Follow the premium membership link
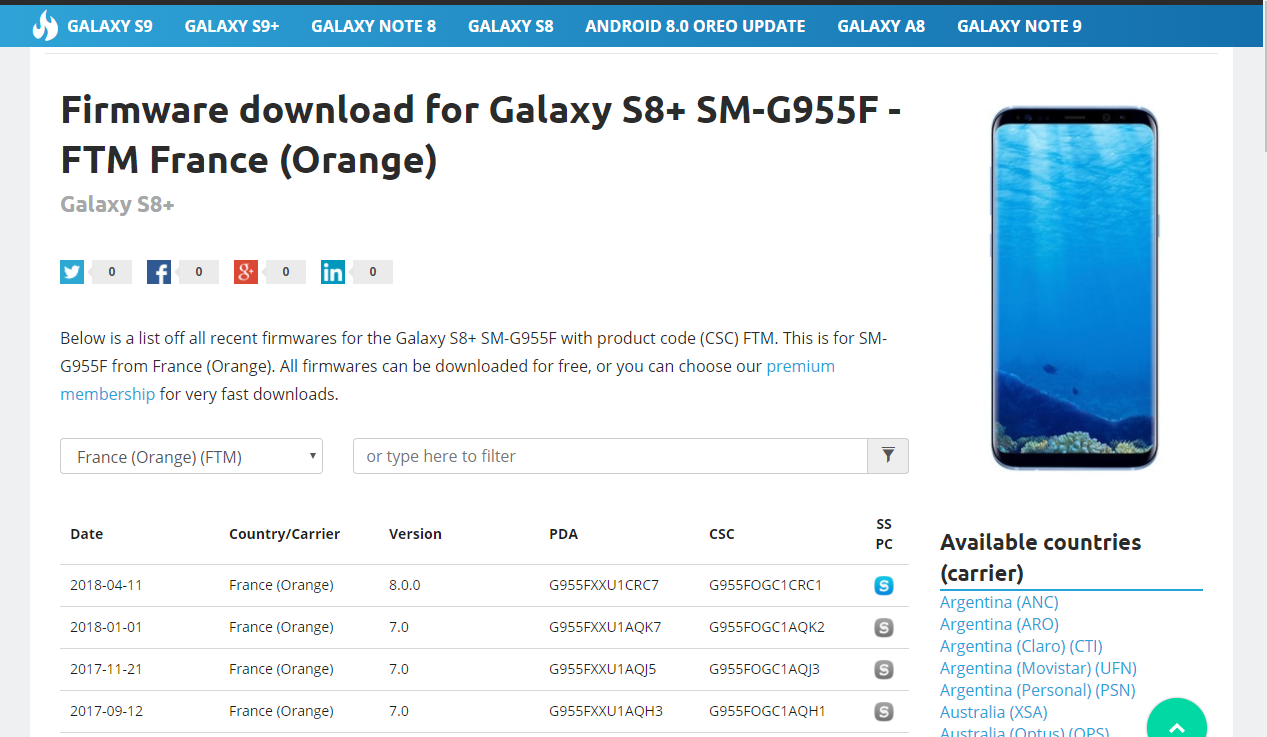The height and width of the screenshot is (737, 1267). click(447, 380)
